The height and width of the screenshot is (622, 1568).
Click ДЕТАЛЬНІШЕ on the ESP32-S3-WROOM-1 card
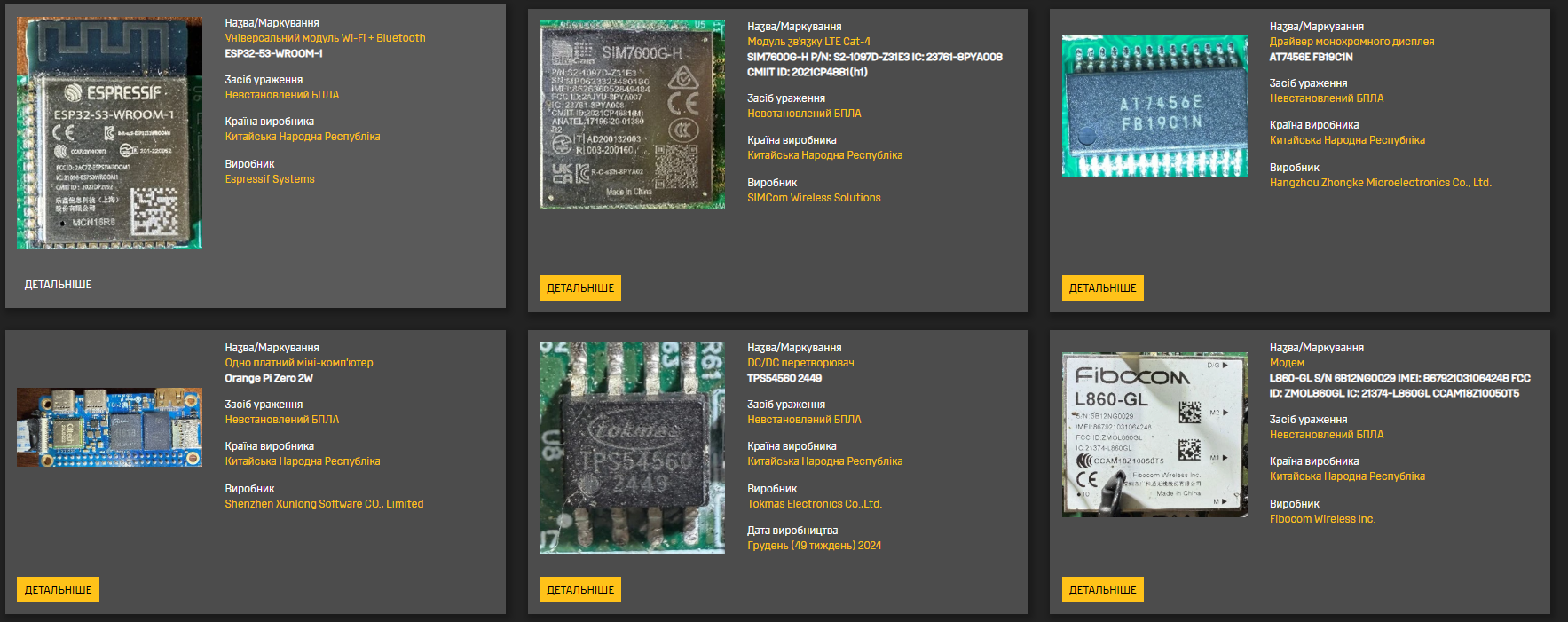(58, 285)
